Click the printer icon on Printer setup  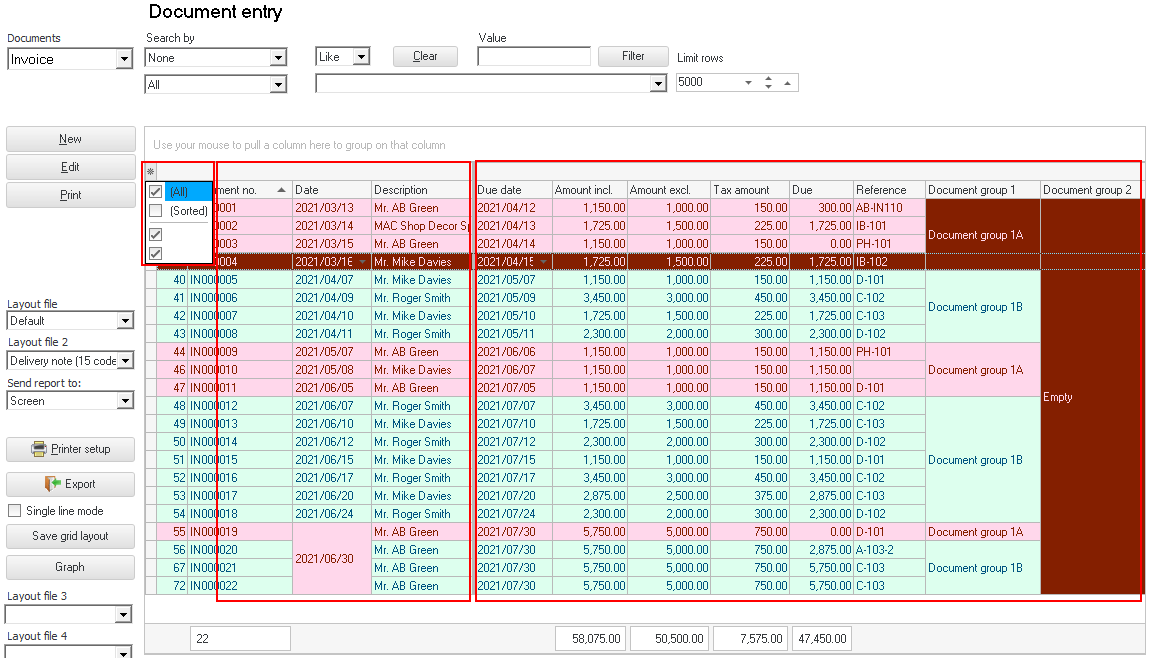[39, 449]
